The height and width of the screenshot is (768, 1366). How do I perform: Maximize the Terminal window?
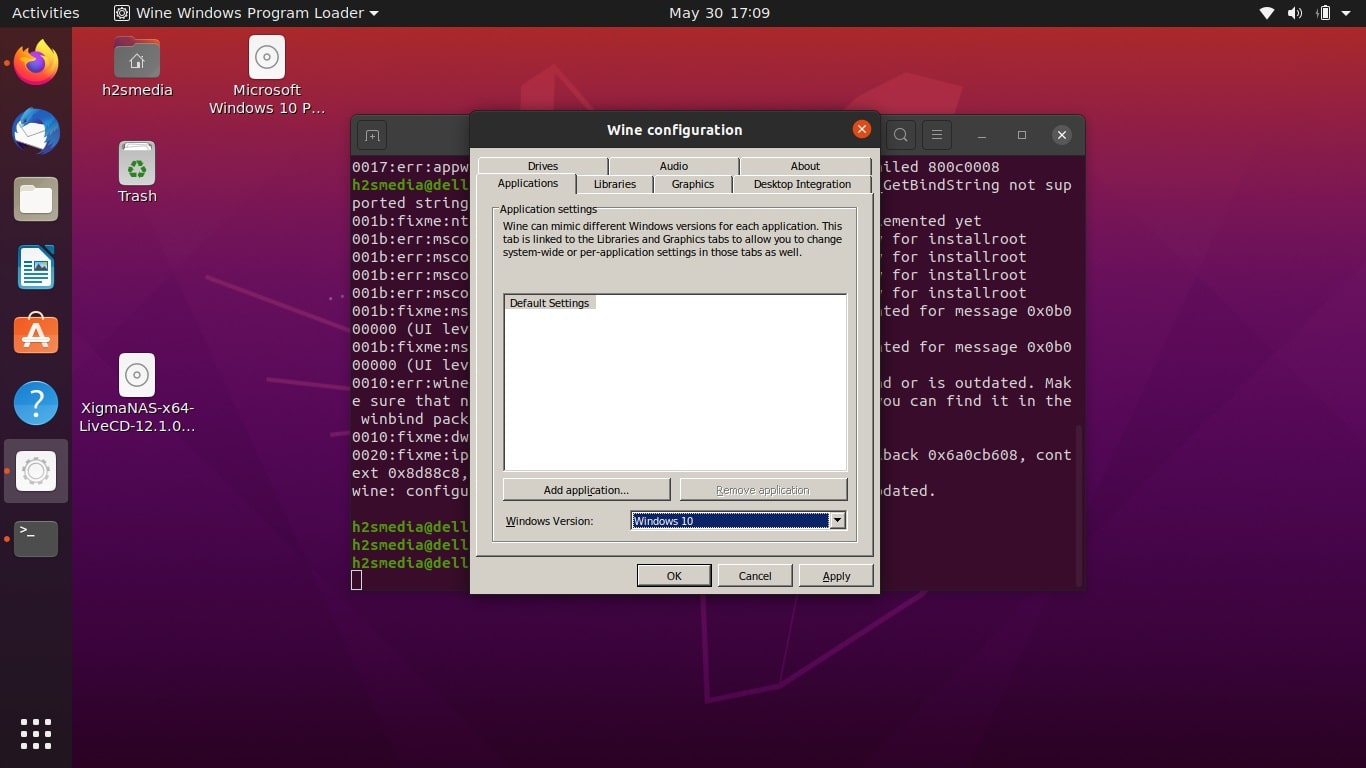tap(1022, 135)
